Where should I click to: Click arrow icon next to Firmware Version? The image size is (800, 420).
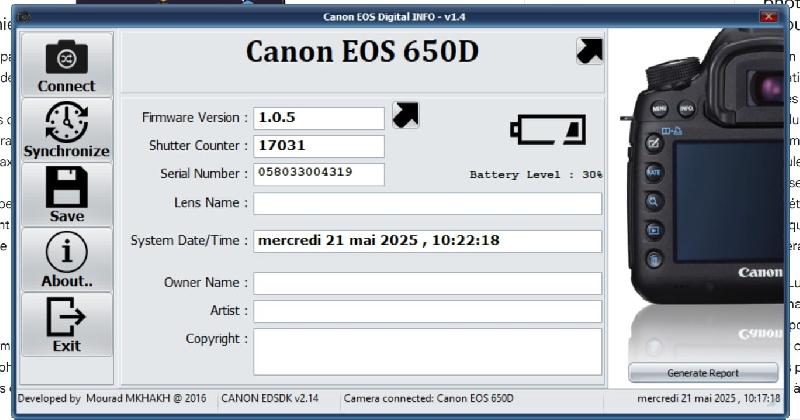pos(406,115)
